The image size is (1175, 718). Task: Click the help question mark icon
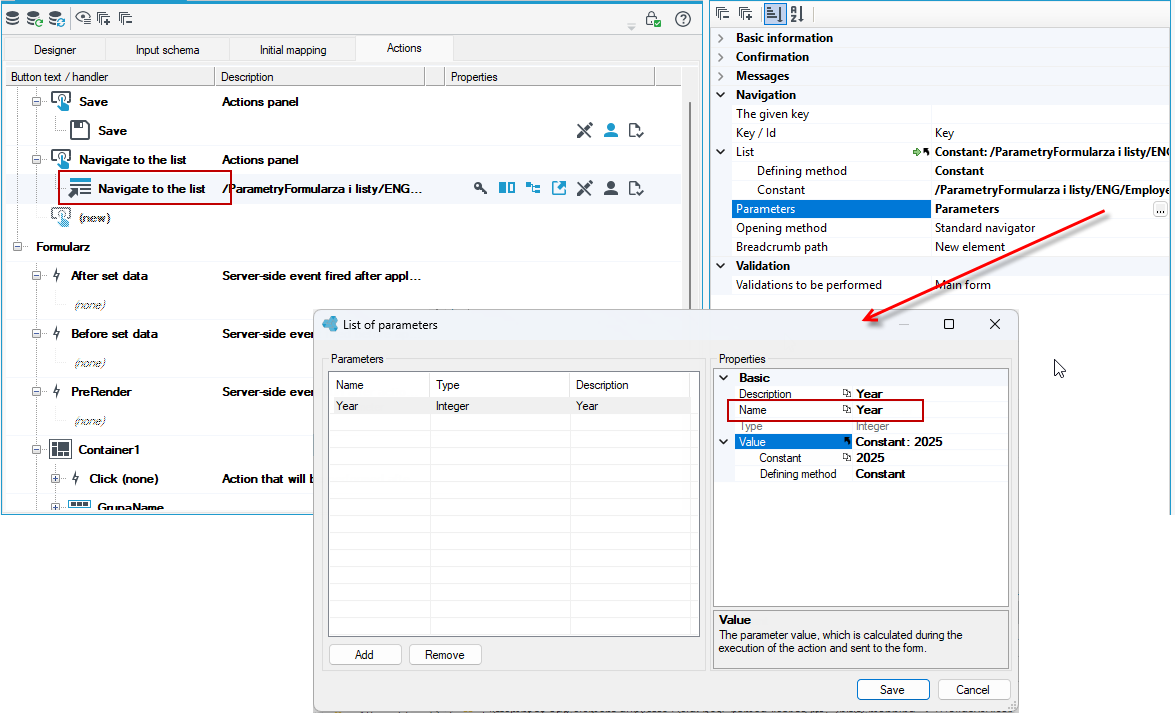(x=683, y=19)
